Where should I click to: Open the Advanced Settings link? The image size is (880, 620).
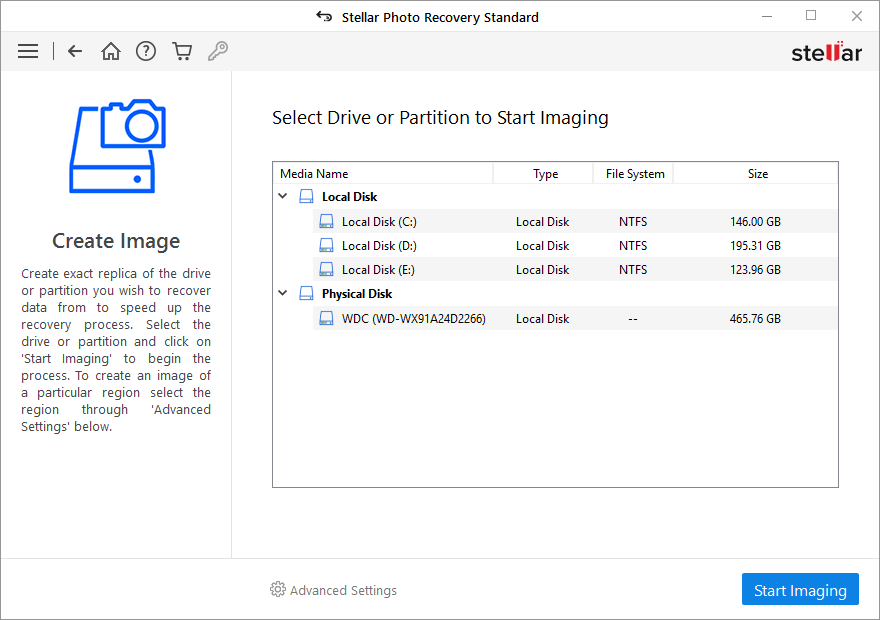click(343, 591)
